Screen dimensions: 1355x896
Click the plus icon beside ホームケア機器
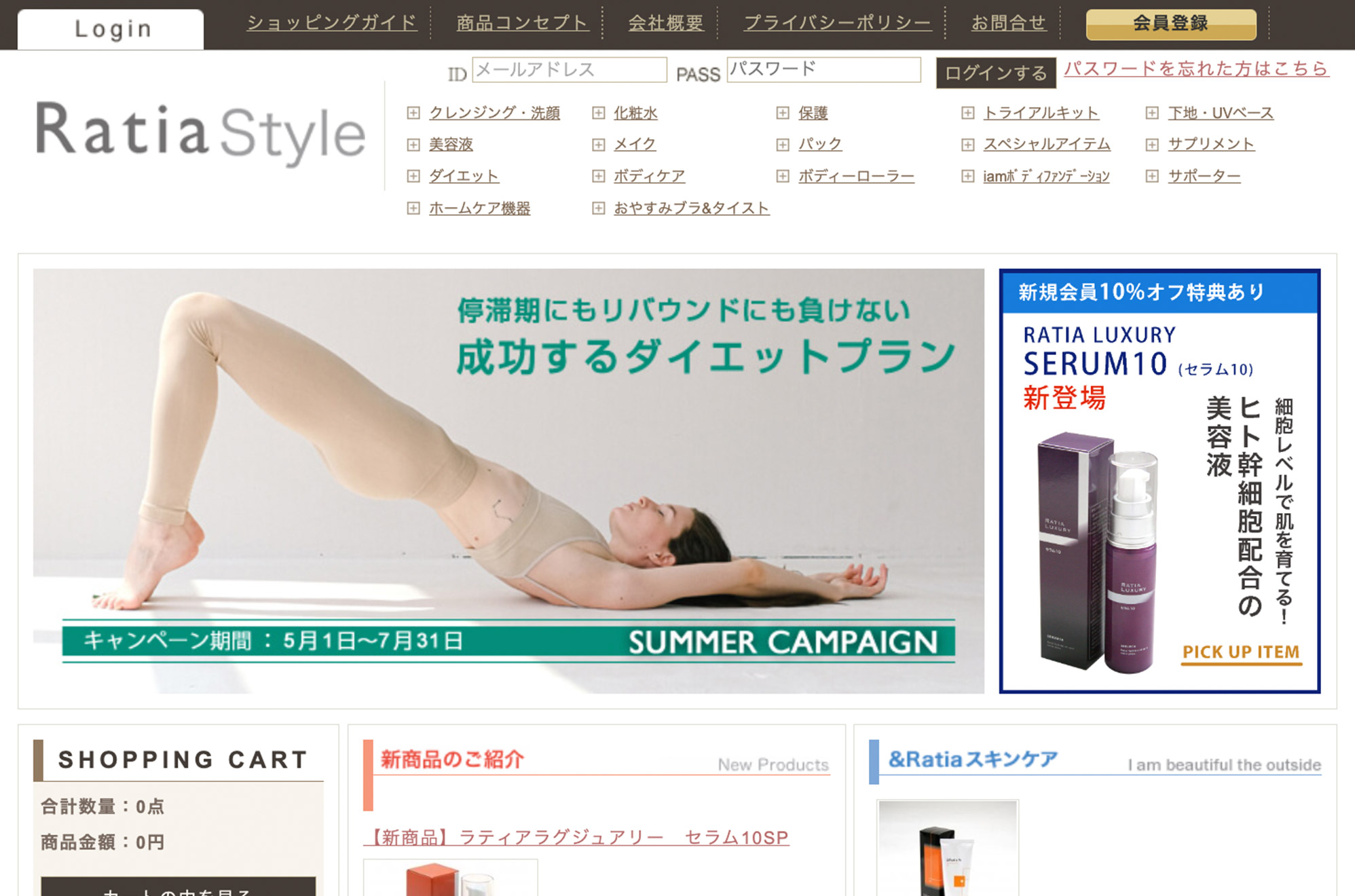(413, 208)
